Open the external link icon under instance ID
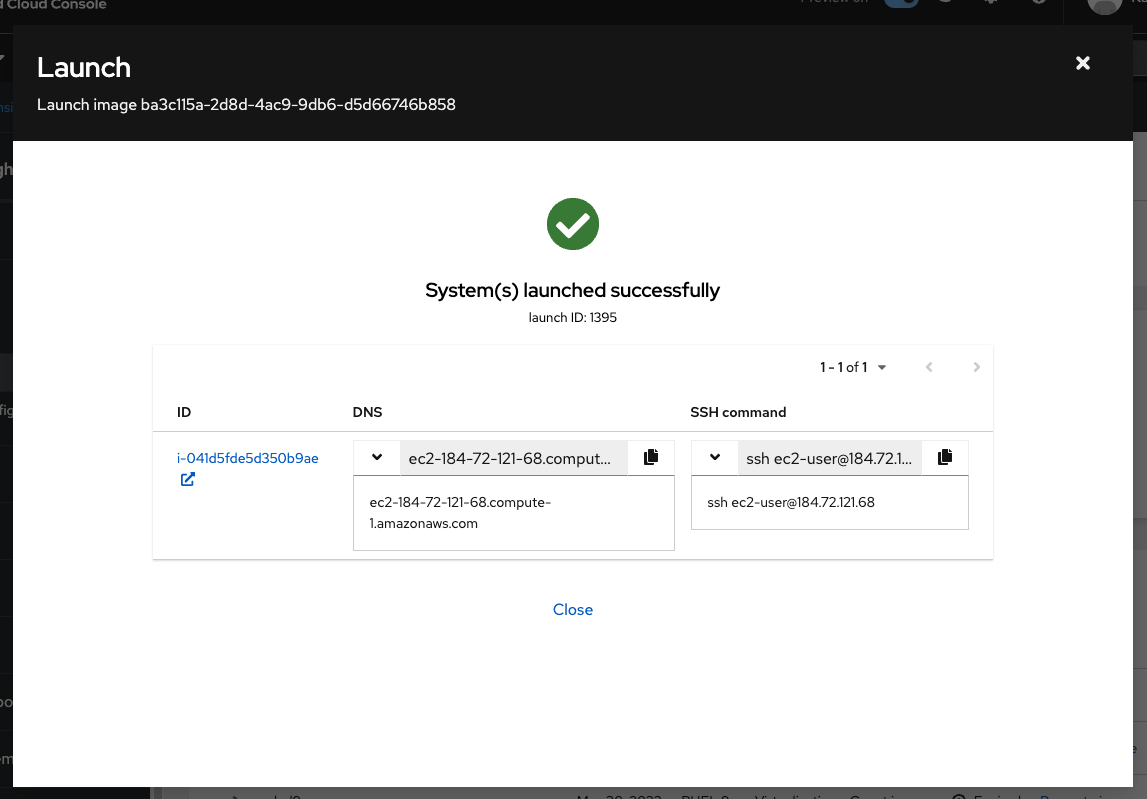This screenshot has width=1147, height=799. point(188,479)
